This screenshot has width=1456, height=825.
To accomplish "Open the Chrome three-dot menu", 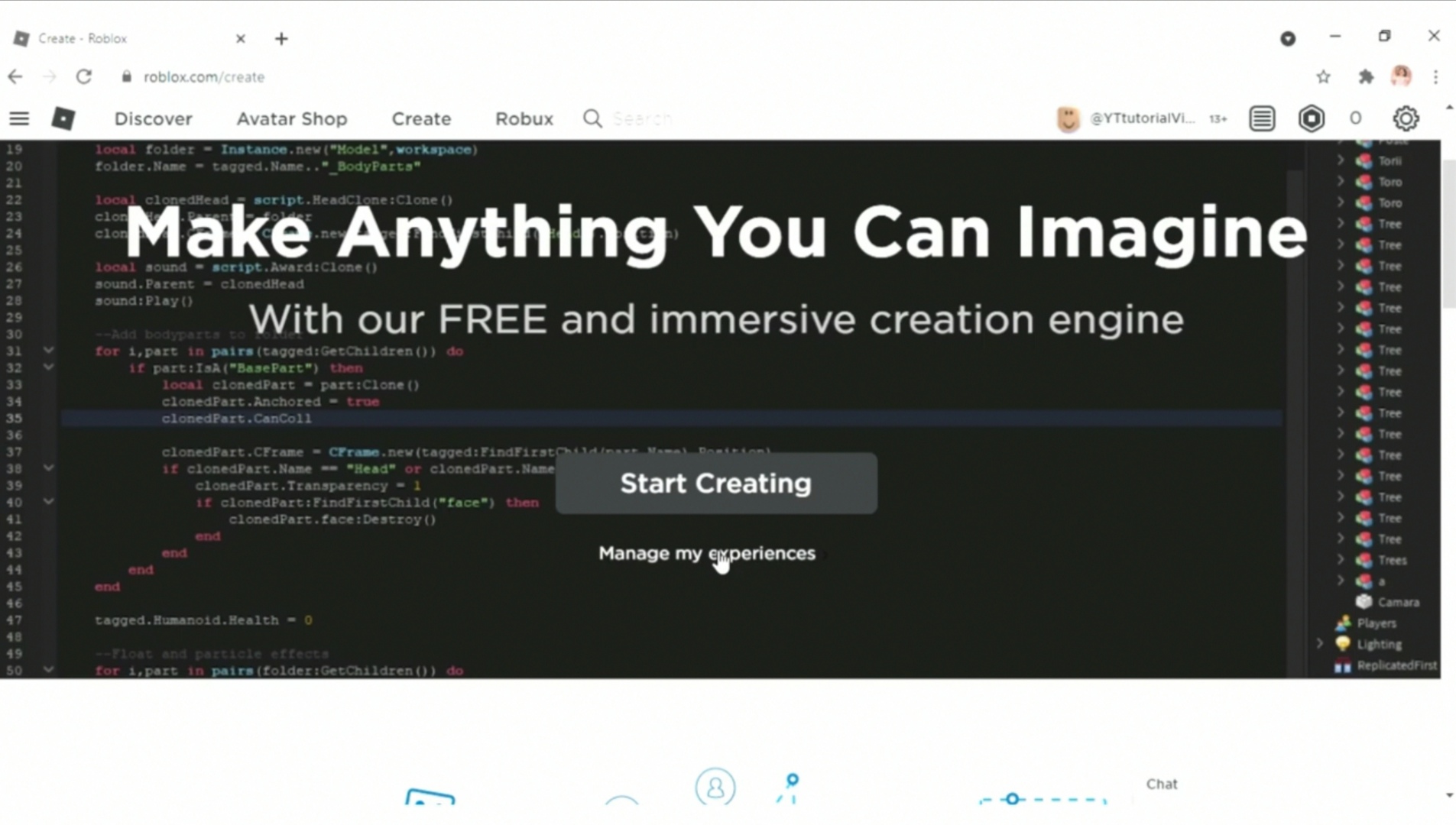I will (1436, 76).
